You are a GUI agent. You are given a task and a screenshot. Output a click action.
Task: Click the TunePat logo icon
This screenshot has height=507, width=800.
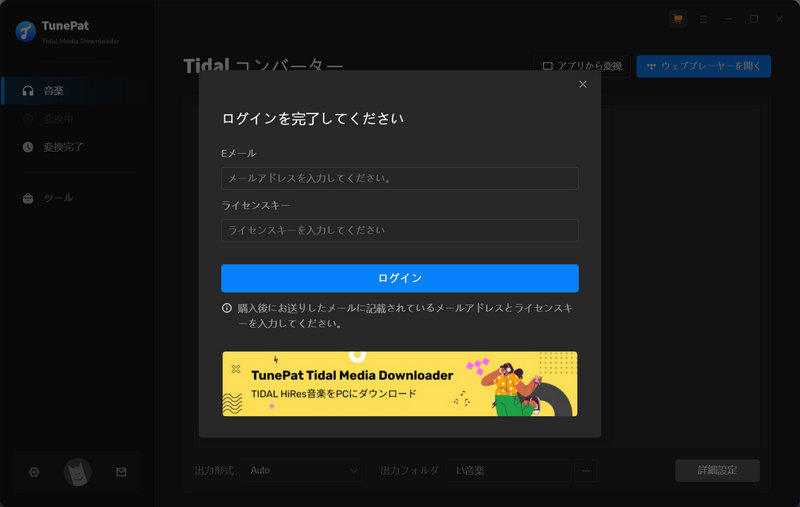pyautogui.click(x=26, y=32)
